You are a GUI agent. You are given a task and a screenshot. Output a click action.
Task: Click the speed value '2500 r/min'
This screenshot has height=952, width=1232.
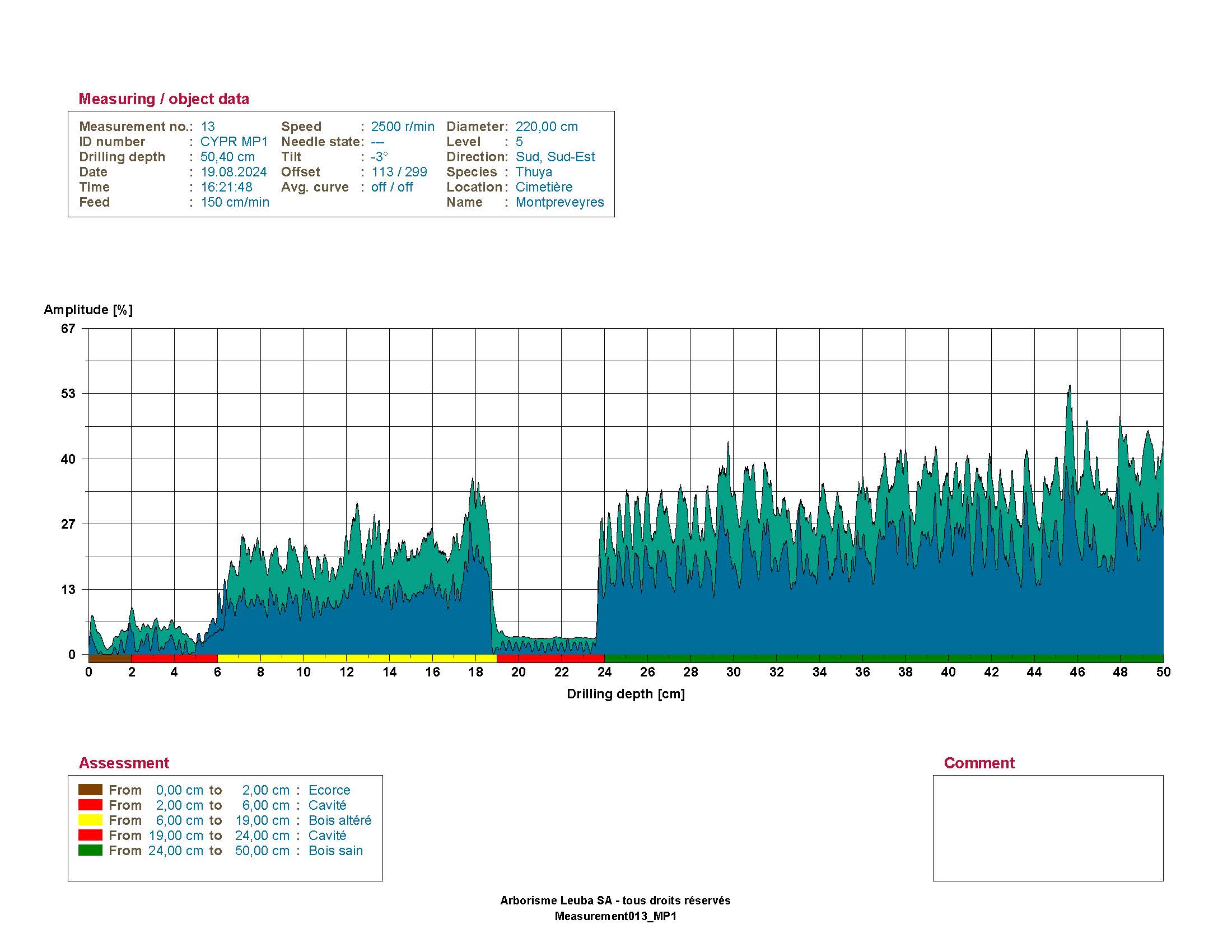point(403,127)
